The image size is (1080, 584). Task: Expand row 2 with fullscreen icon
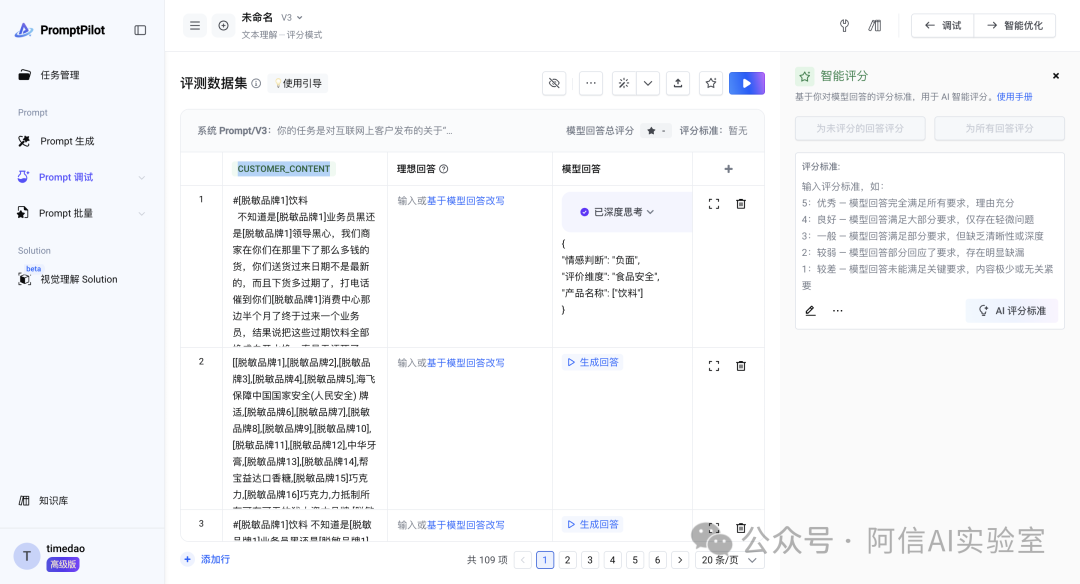714,366
